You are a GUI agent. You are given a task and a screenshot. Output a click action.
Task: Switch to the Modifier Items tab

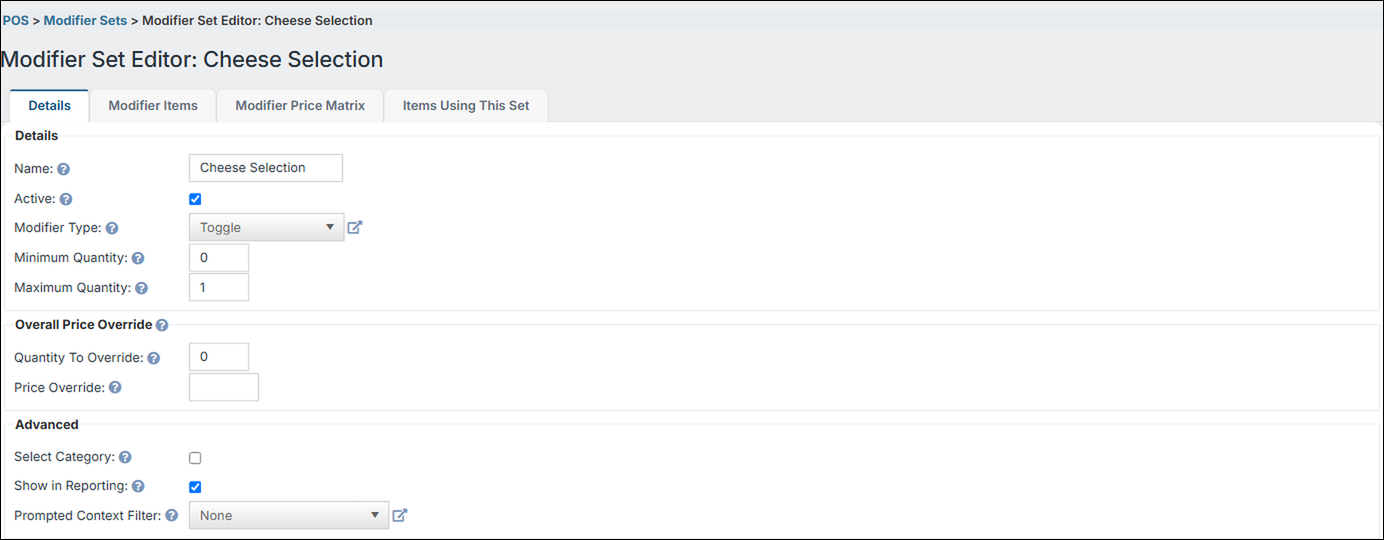(x=153, y=105)
